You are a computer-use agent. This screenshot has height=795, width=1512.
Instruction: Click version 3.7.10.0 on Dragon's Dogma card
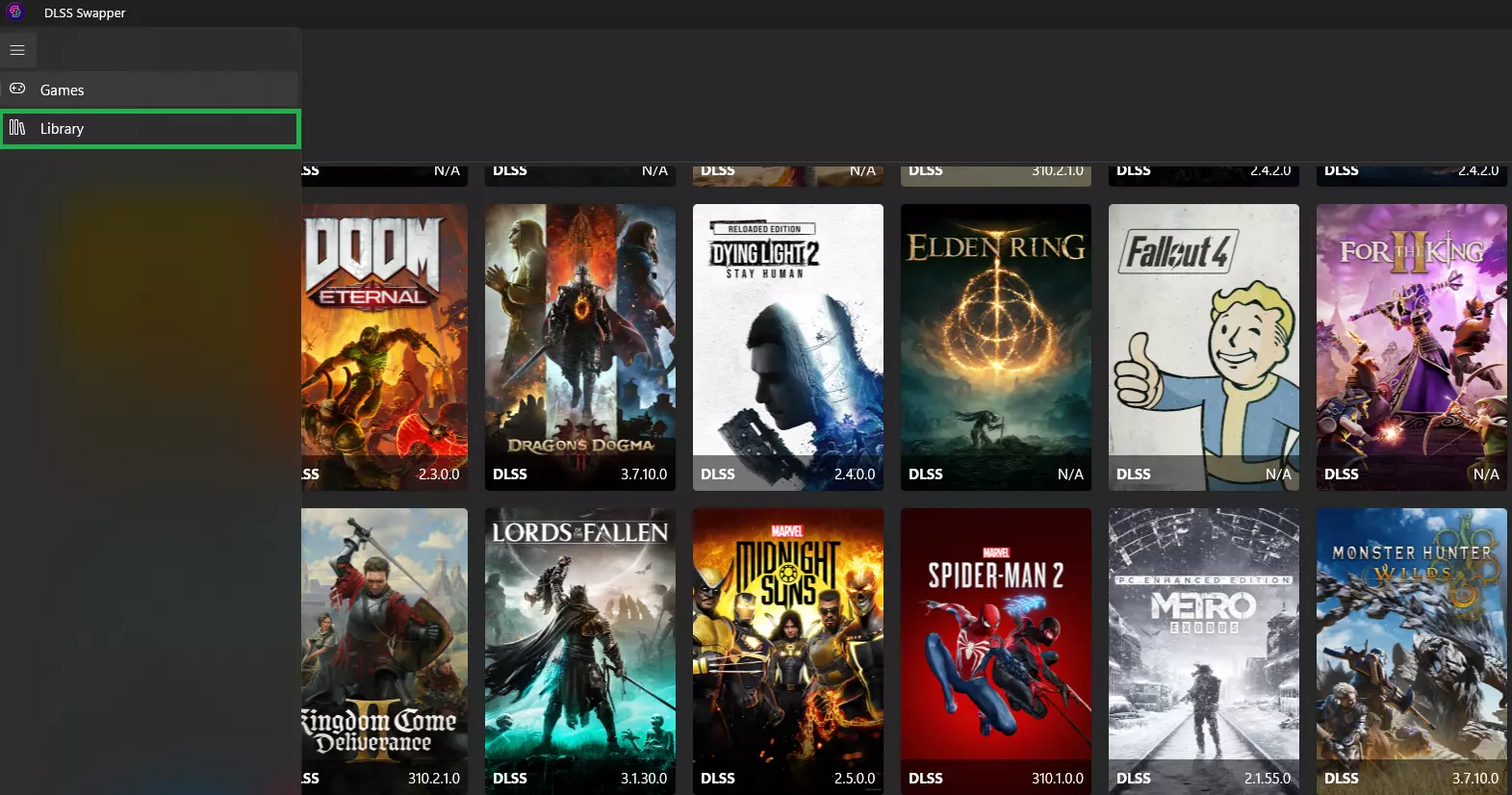pyautogui.click(x=644, y=474)
